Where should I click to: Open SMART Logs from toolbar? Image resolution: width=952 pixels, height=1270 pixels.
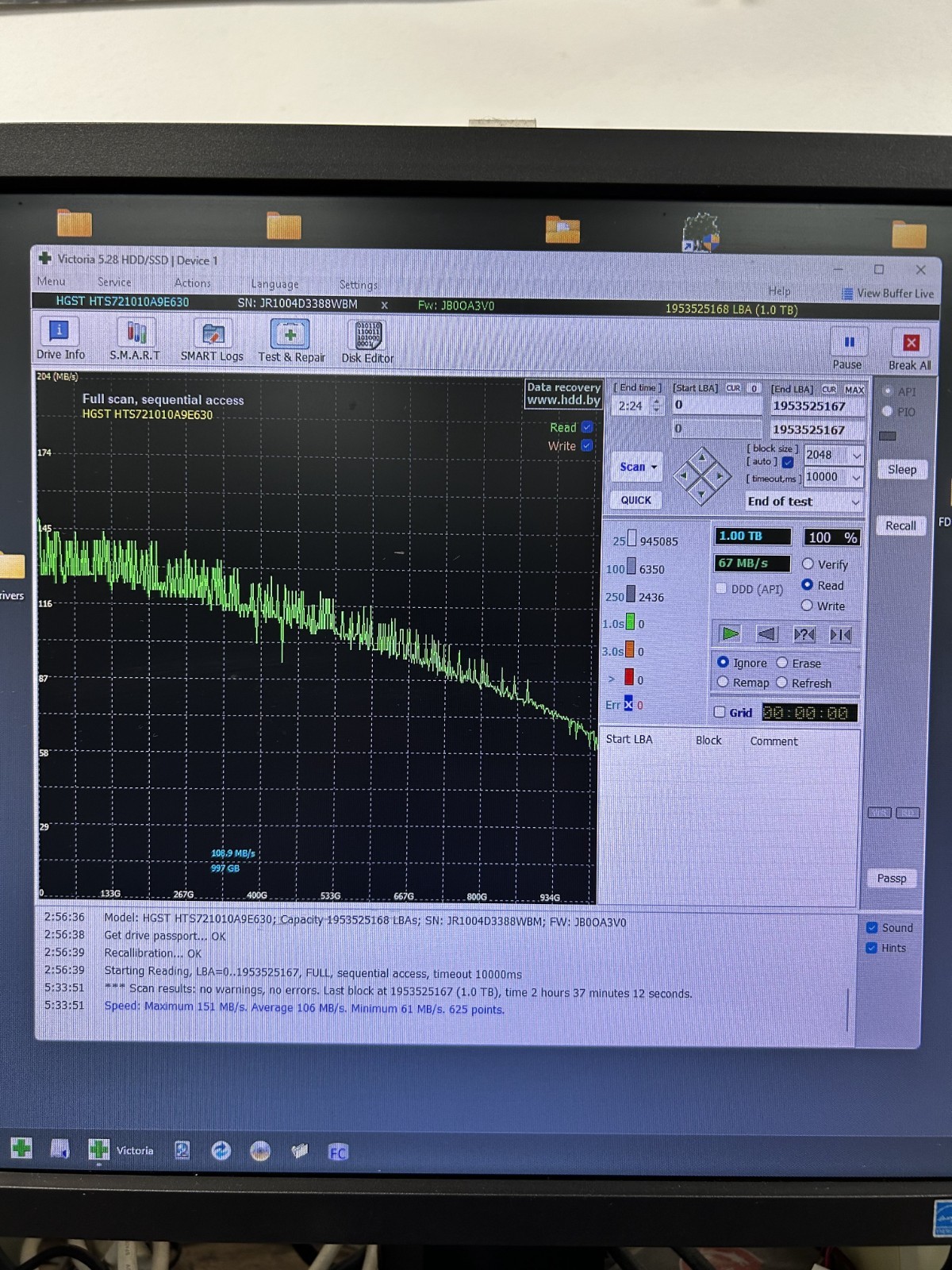212,341
